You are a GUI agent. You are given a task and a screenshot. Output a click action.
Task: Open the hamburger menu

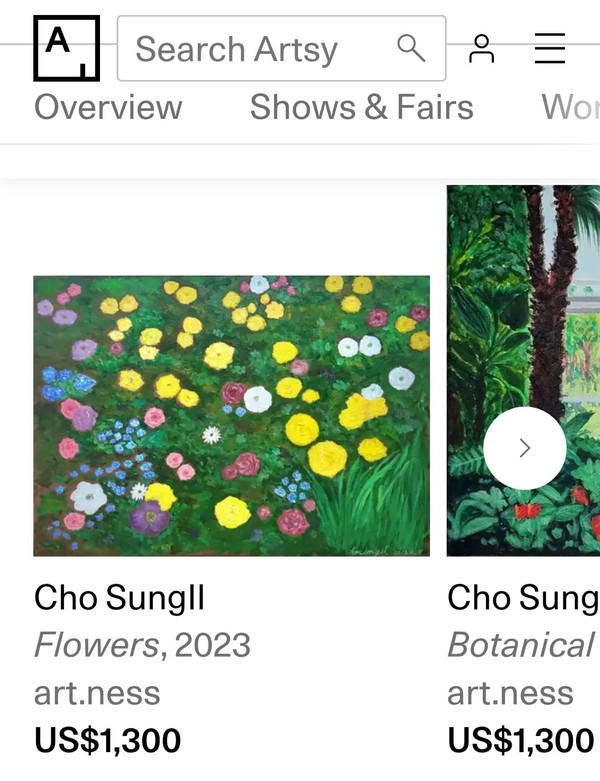[549, 48]
